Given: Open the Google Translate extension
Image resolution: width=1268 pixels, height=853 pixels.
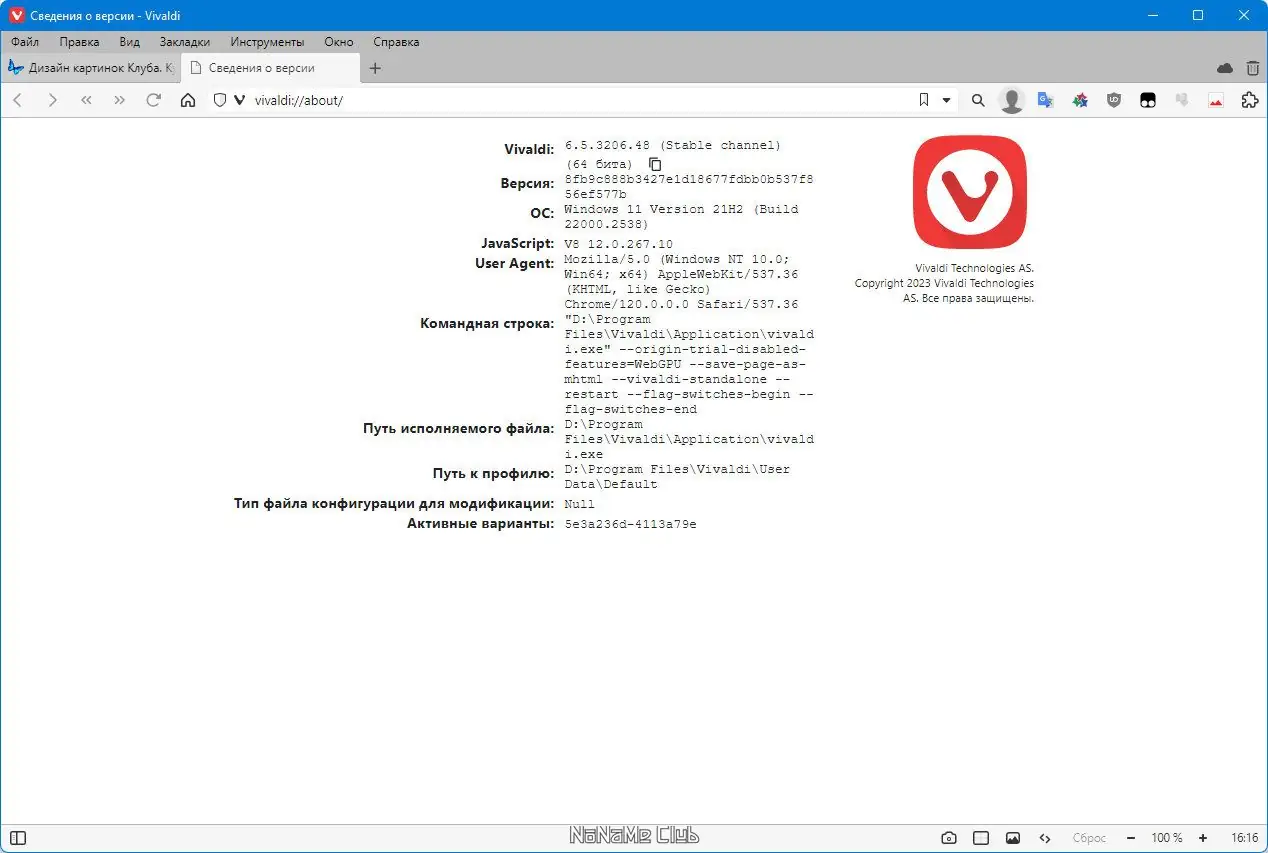Looking at the screenshot, I should [1046, 100].
